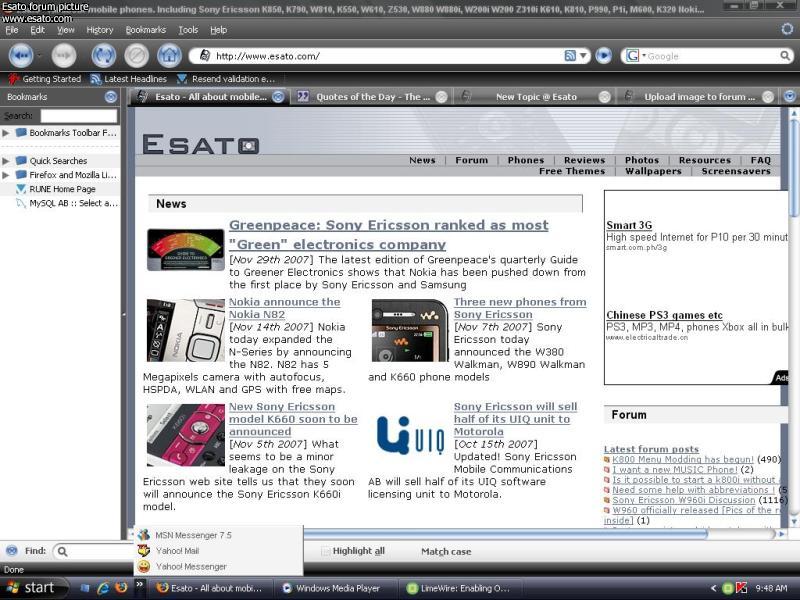Viewport: 800px width, 600px height.
Task: Expand quick launch overflow chevron
Action: pyautogui.click(x=139, y=585)
